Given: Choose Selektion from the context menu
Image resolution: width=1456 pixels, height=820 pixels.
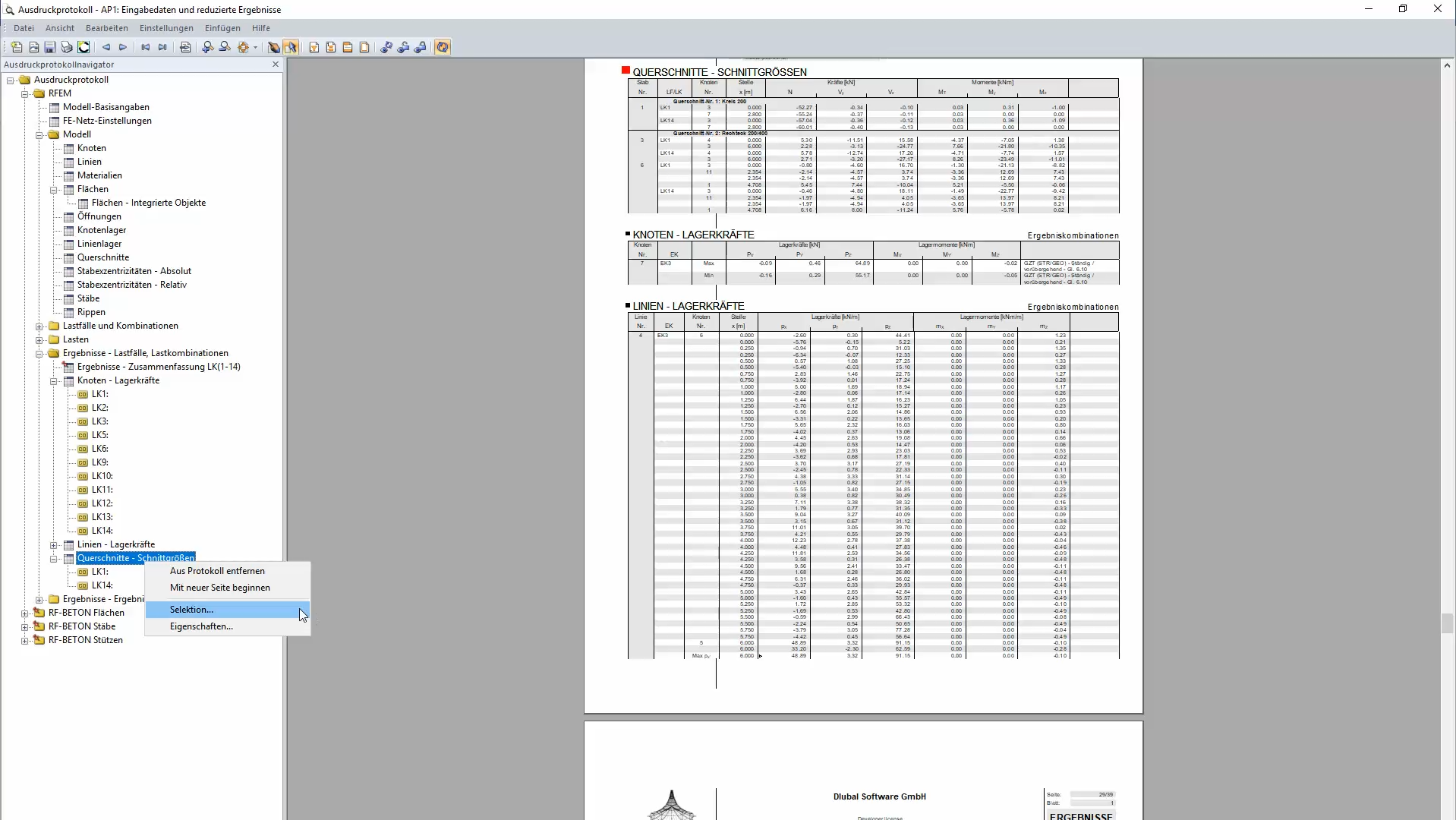Looking at the screenshot, I should point(192,609).
